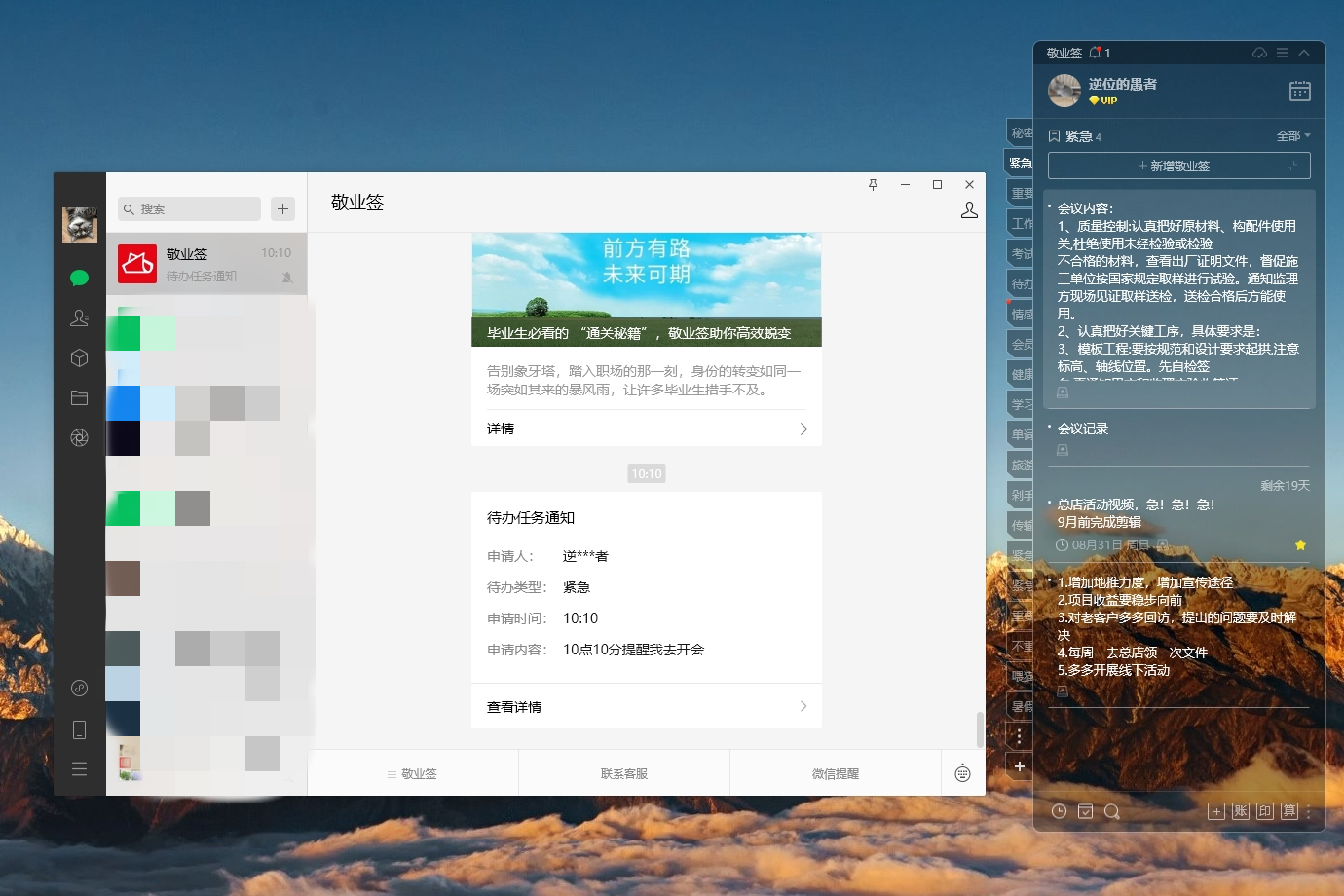Switch to the 健康 category tab
This screenshot has width=1344, height=896.
[x=1021, y=374]
